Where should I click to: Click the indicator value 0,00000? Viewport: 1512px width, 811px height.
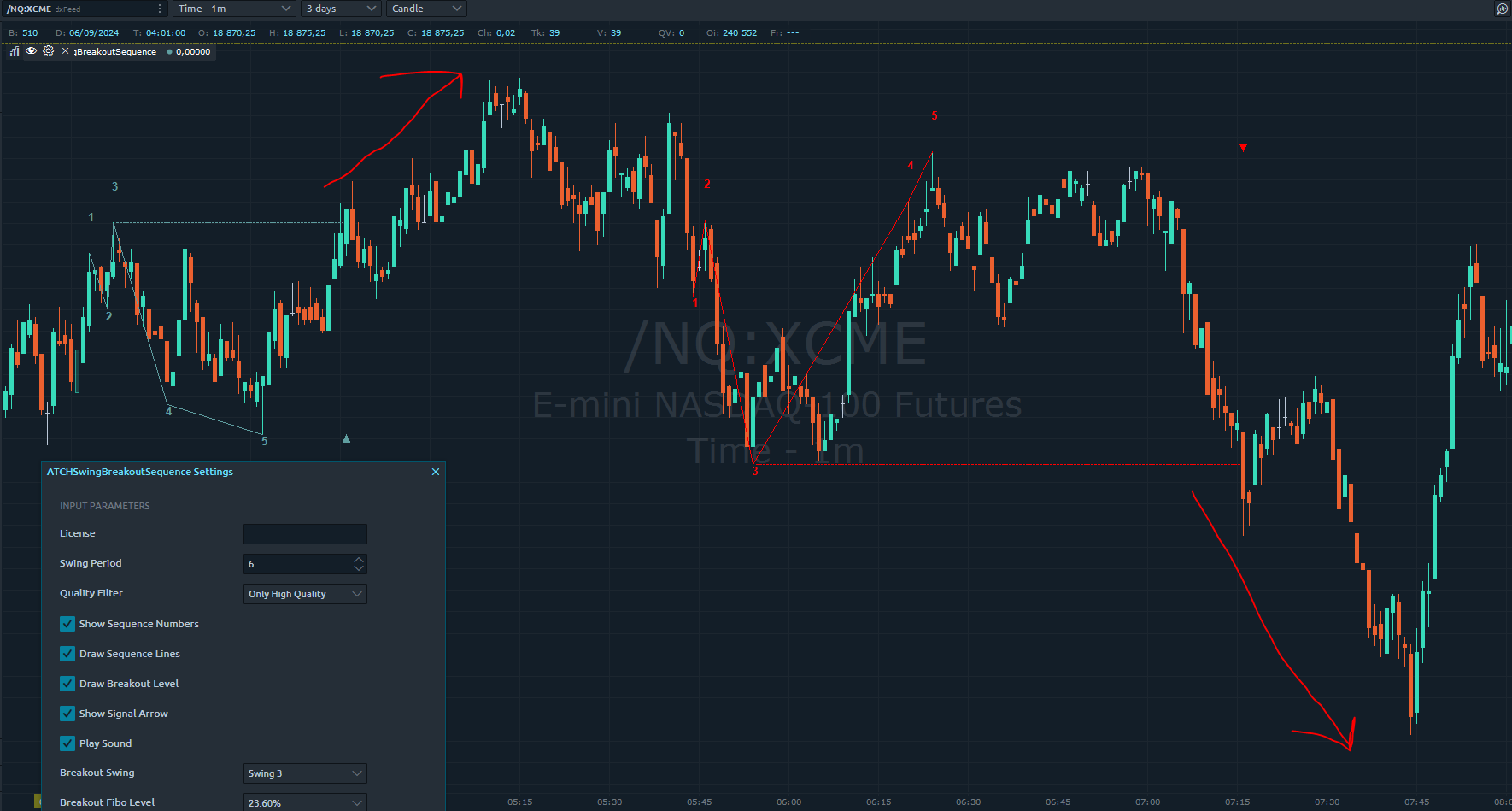coord(193,52)
